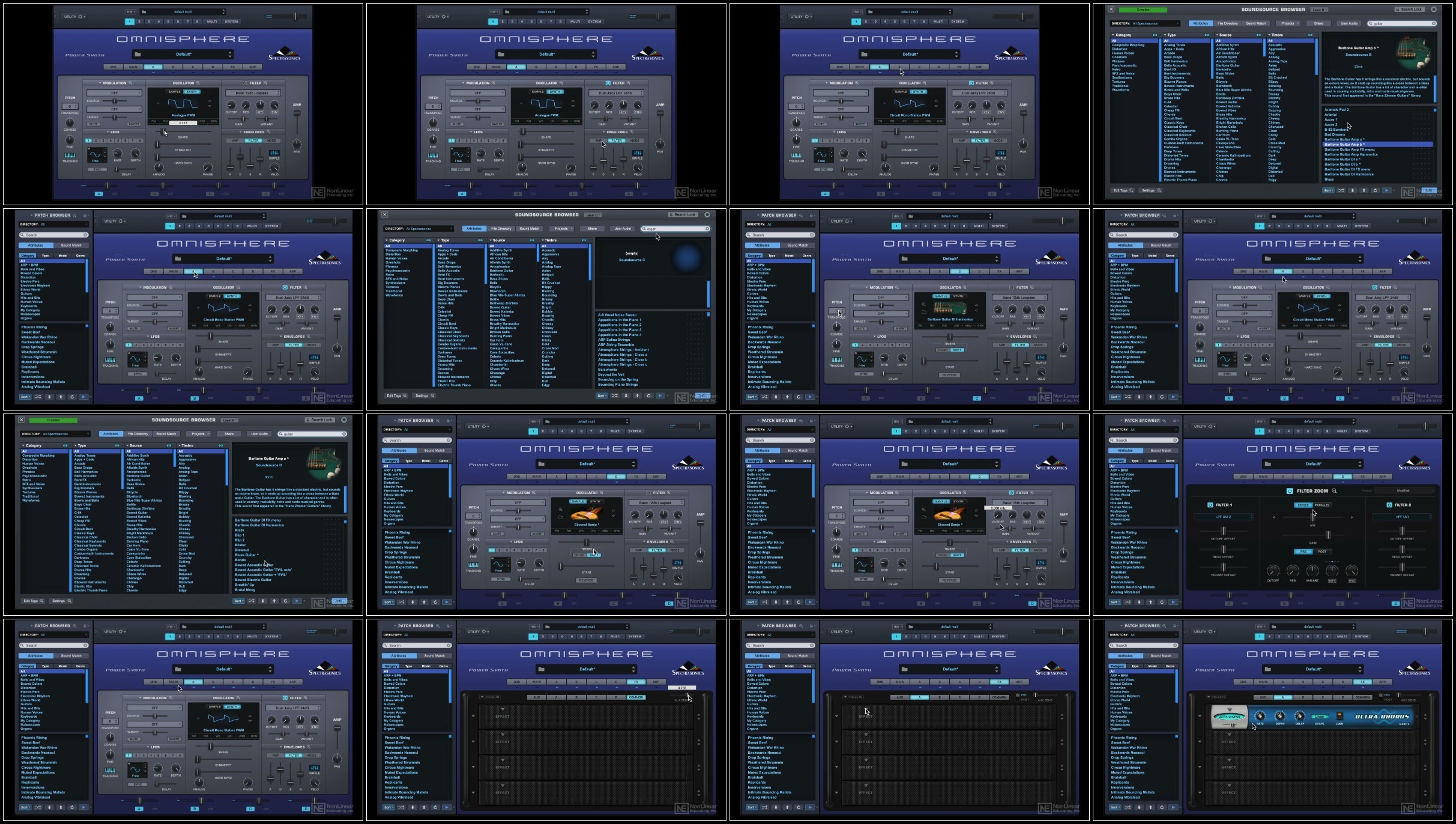Click the Filter 1 Cutoff Offset slider
Viewport: 1456px width, 824px height.
click(x=1223, y=531)
